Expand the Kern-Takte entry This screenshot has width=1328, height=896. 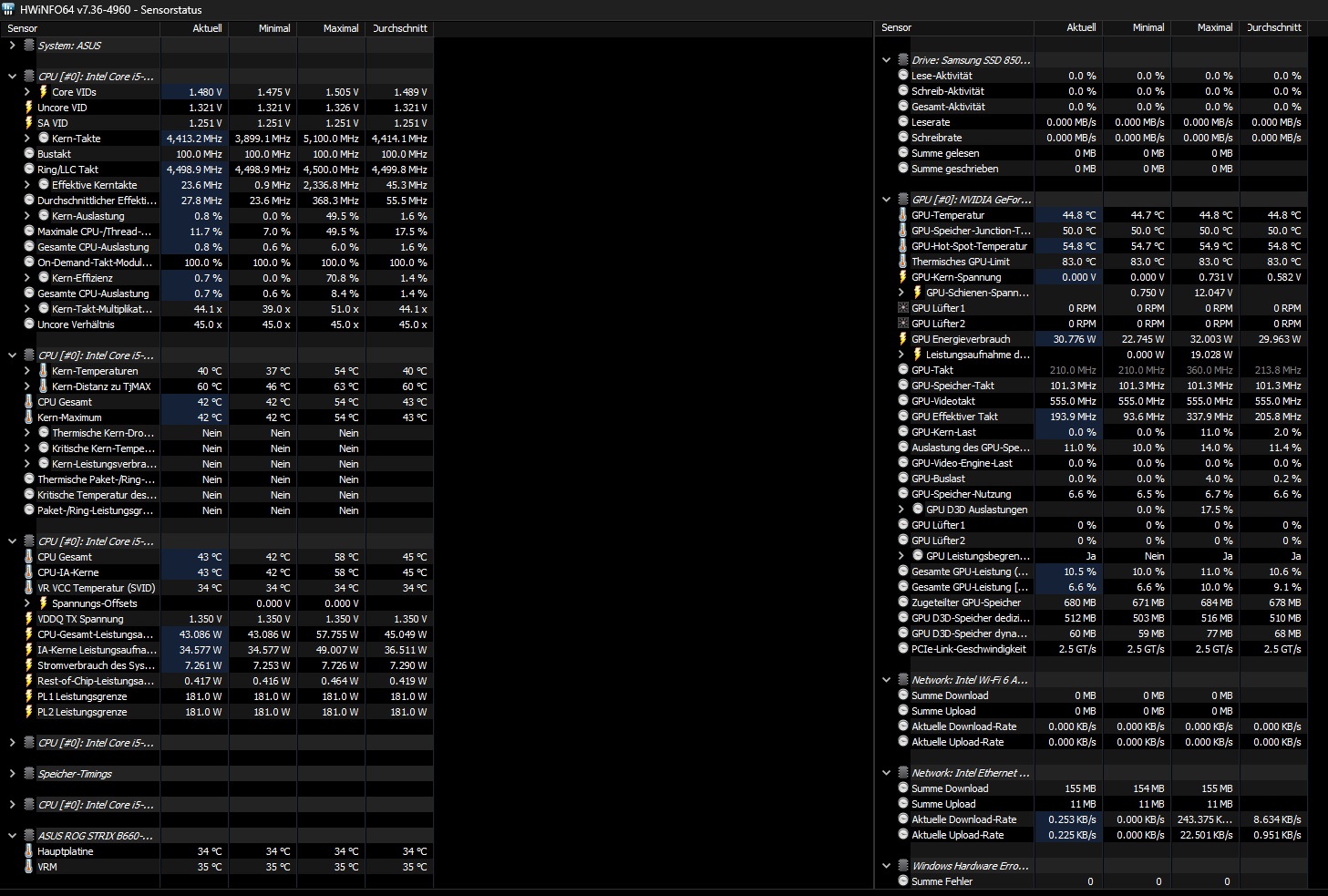click(x=26, y=139)
